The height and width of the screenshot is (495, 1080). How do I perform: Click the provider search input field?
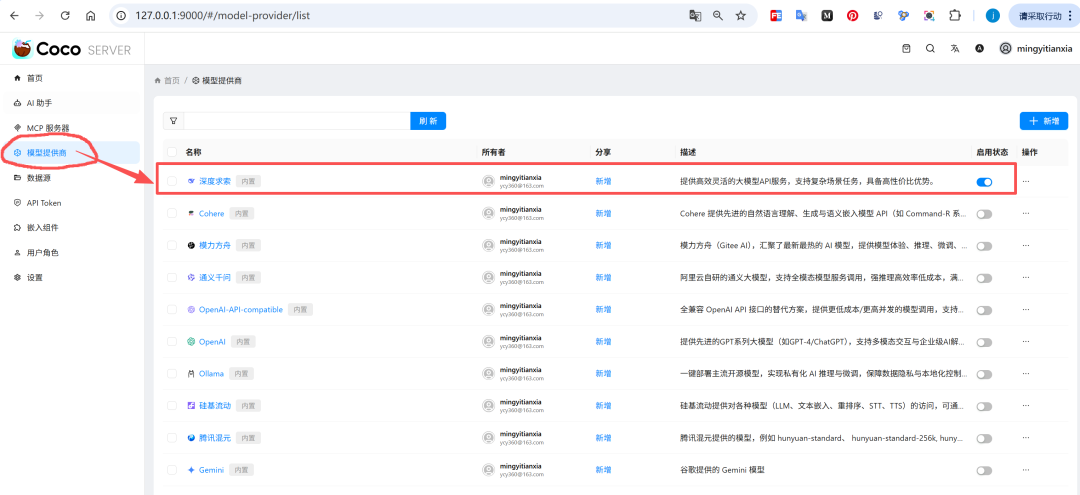click(x=296, y=121)
